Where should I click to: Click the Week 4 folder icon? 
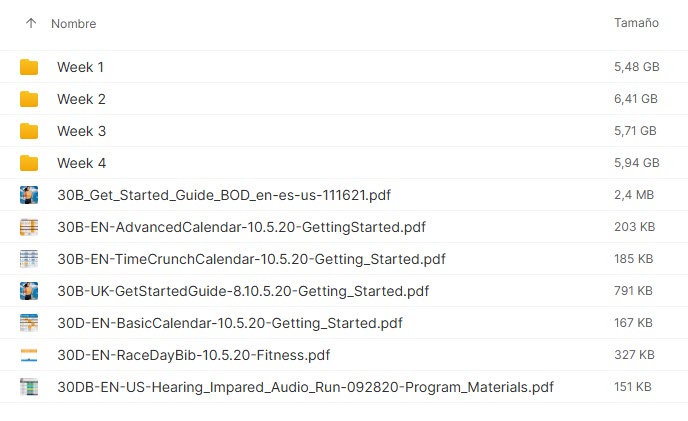click(x=29, y=163)
